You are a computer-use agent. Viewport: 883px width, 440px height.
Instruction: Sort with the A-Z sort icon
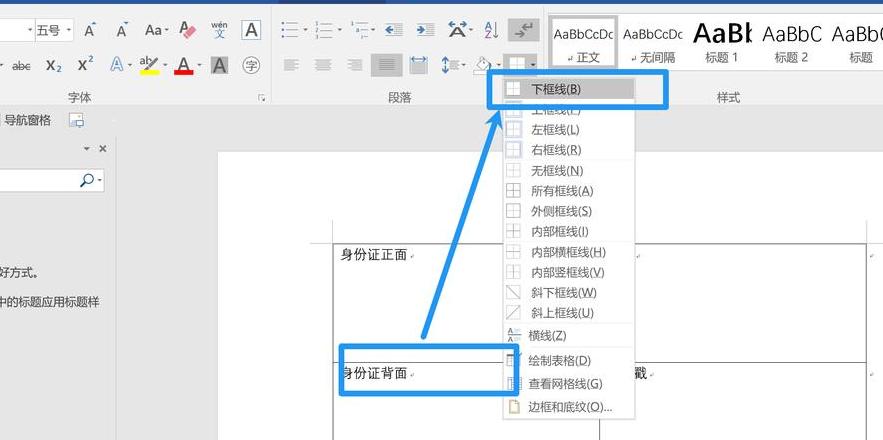492,30
